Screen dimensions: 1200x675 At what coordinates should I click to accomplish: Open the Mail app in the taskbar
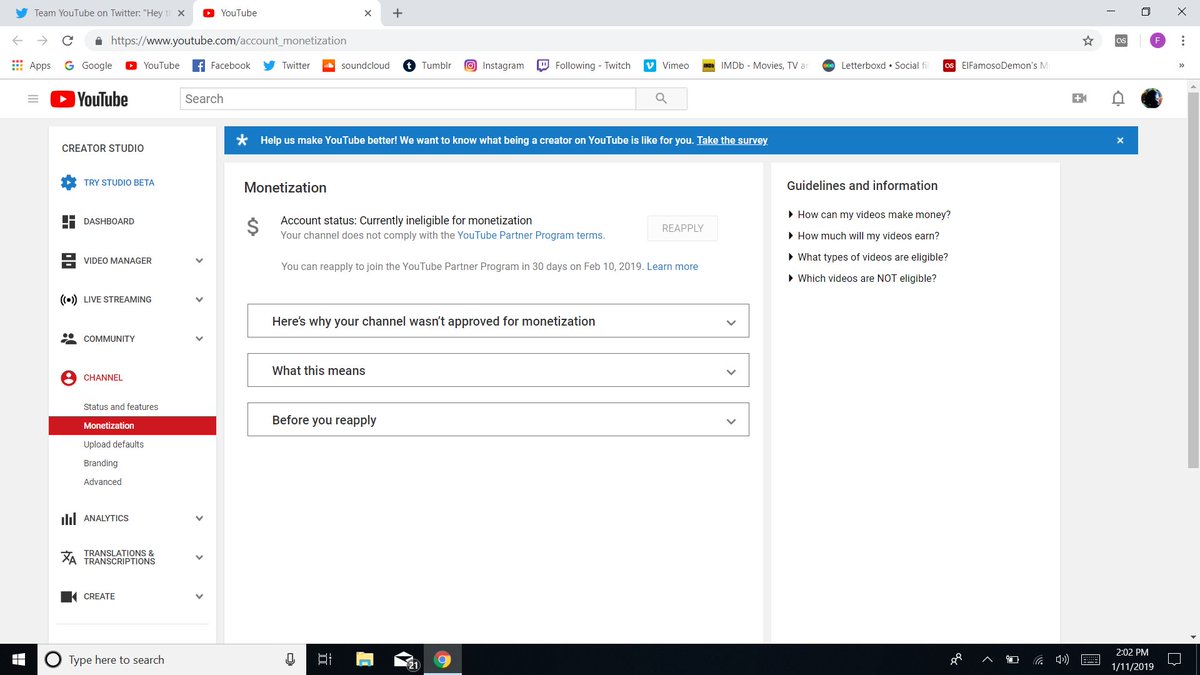pyautogui.click(x=405, y=659)
